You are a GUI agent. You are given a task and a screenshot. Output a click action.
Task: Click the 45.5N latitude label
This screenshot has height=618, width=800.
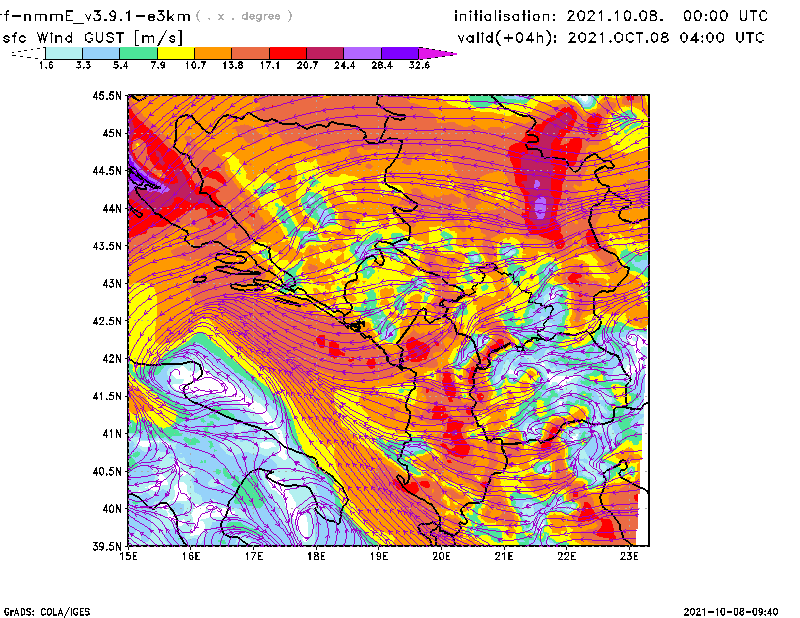point(107,95)
